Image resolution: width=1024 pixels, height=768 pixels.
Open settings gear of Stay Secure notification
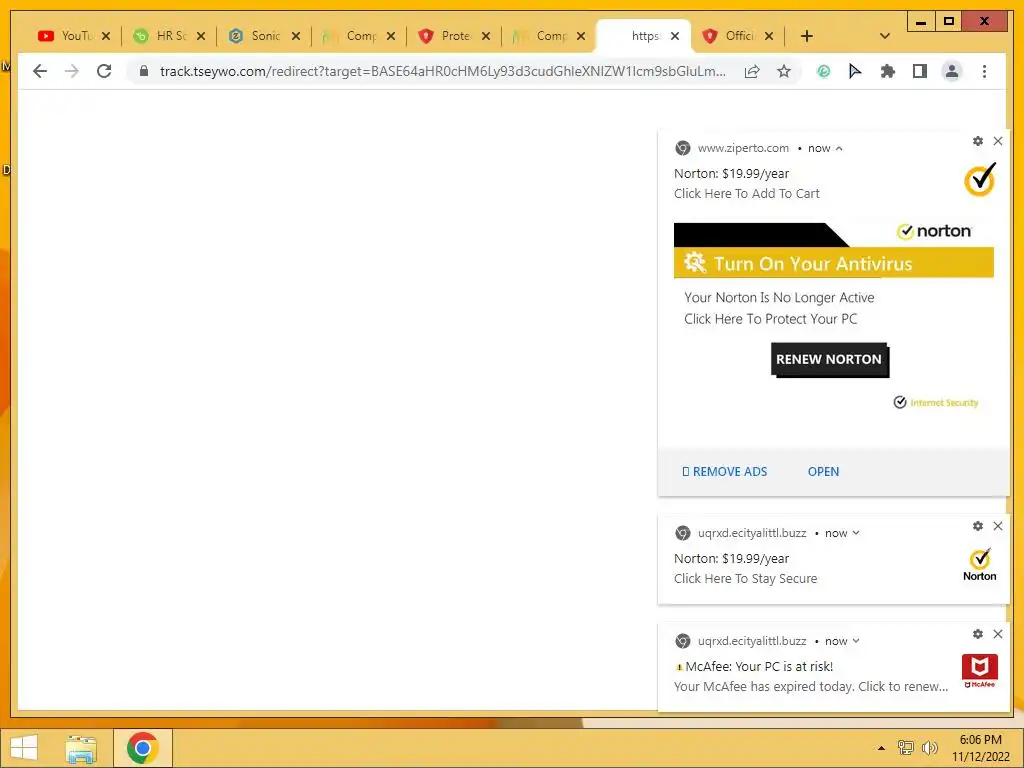tap(978, 526)
